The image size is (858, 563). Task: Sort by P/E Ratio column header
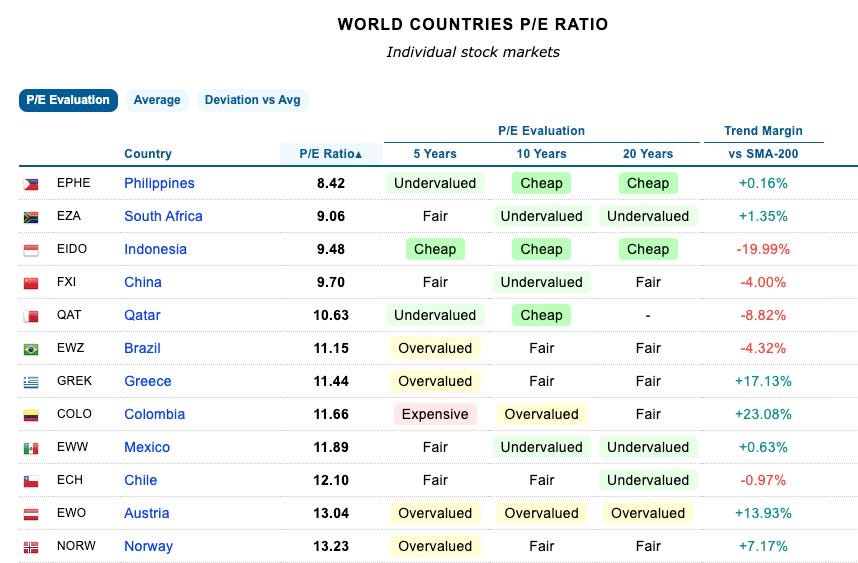point(331,154)
